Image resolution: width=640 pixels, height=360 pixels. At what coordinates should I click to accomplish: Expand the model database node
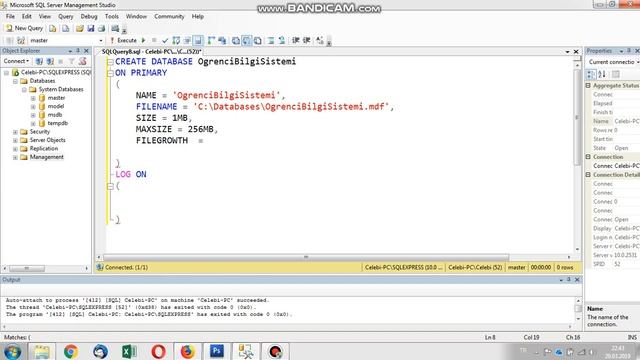tap(33, 106)
